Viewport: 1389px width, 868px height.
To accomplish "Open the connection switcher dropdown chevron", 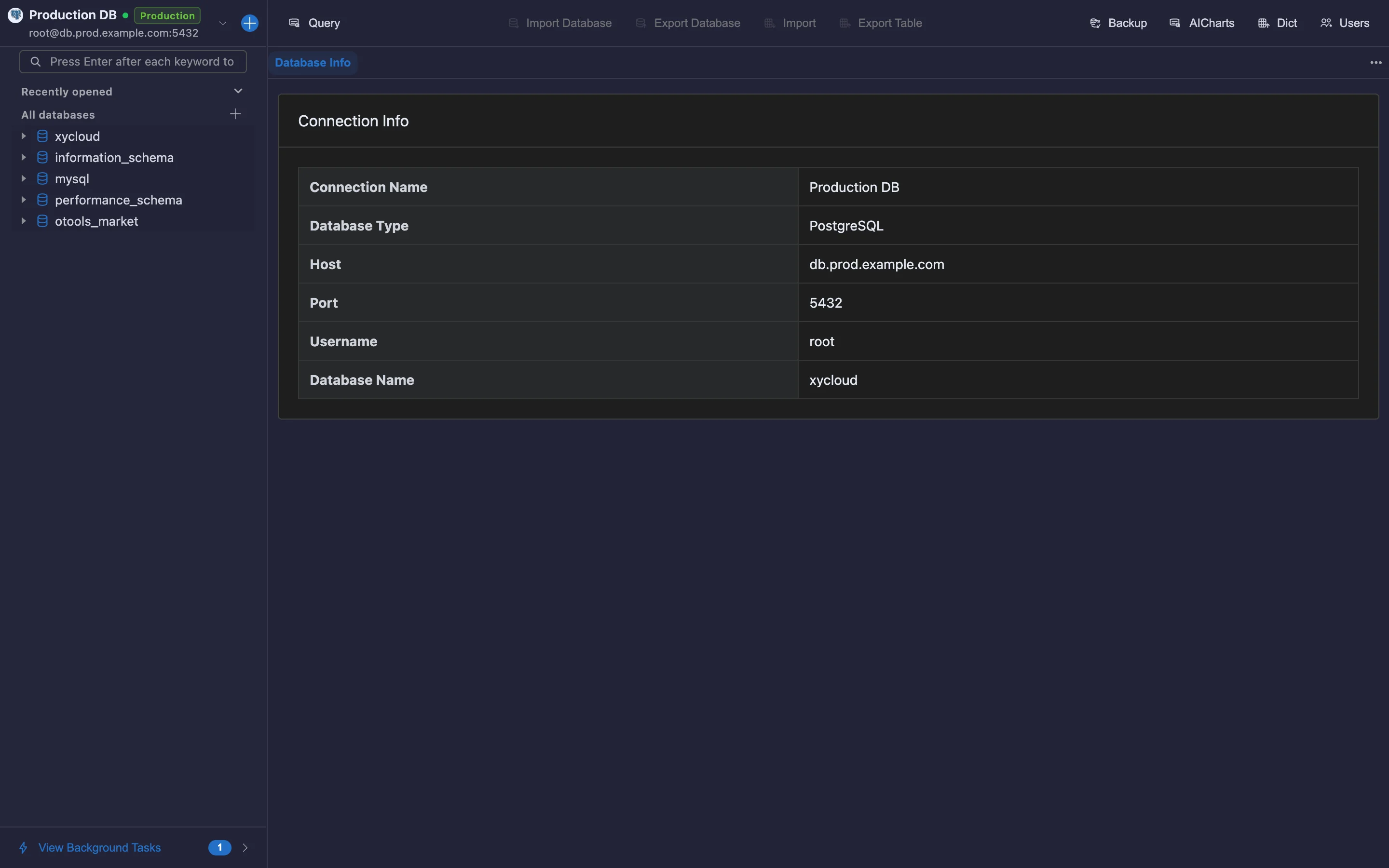I will click(223, 23).
